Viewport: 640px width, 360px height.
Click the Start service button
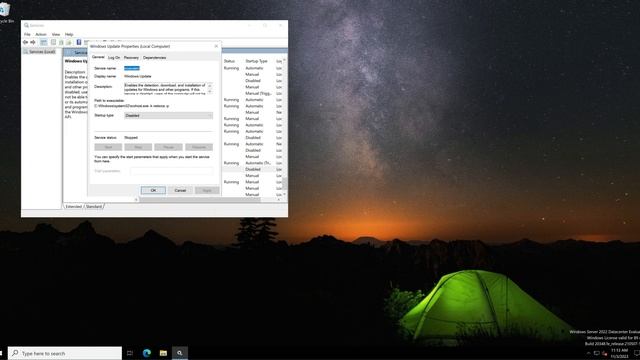click(x=108, y=147)
